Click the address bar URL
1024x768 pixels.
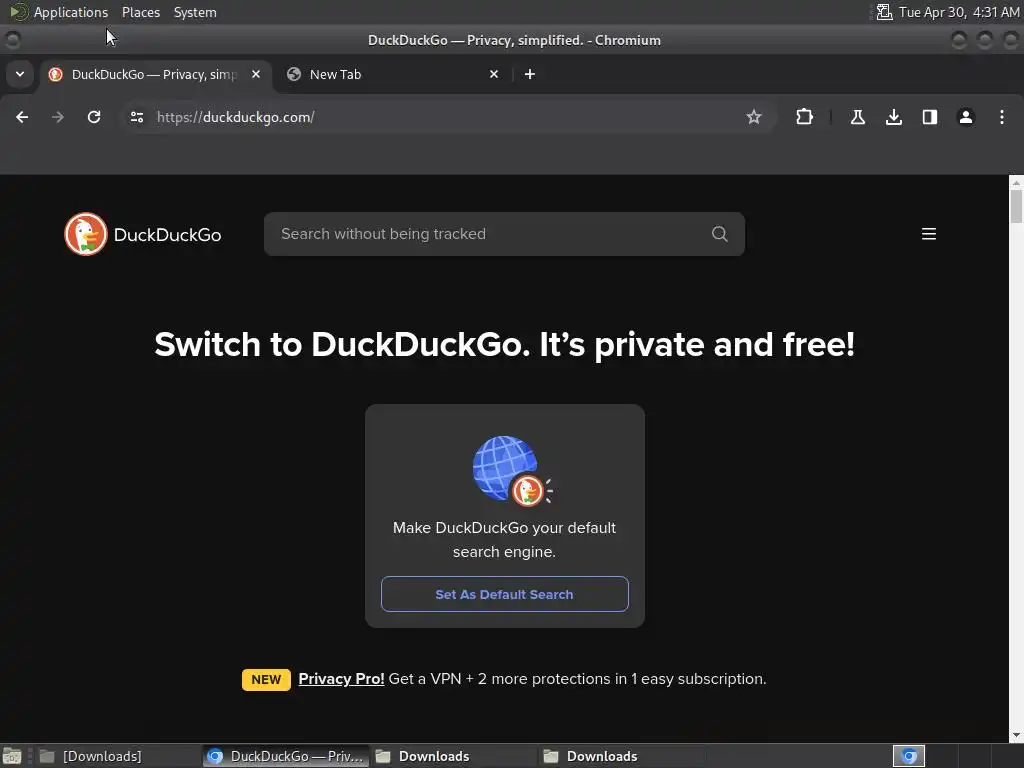coord(235,117)
